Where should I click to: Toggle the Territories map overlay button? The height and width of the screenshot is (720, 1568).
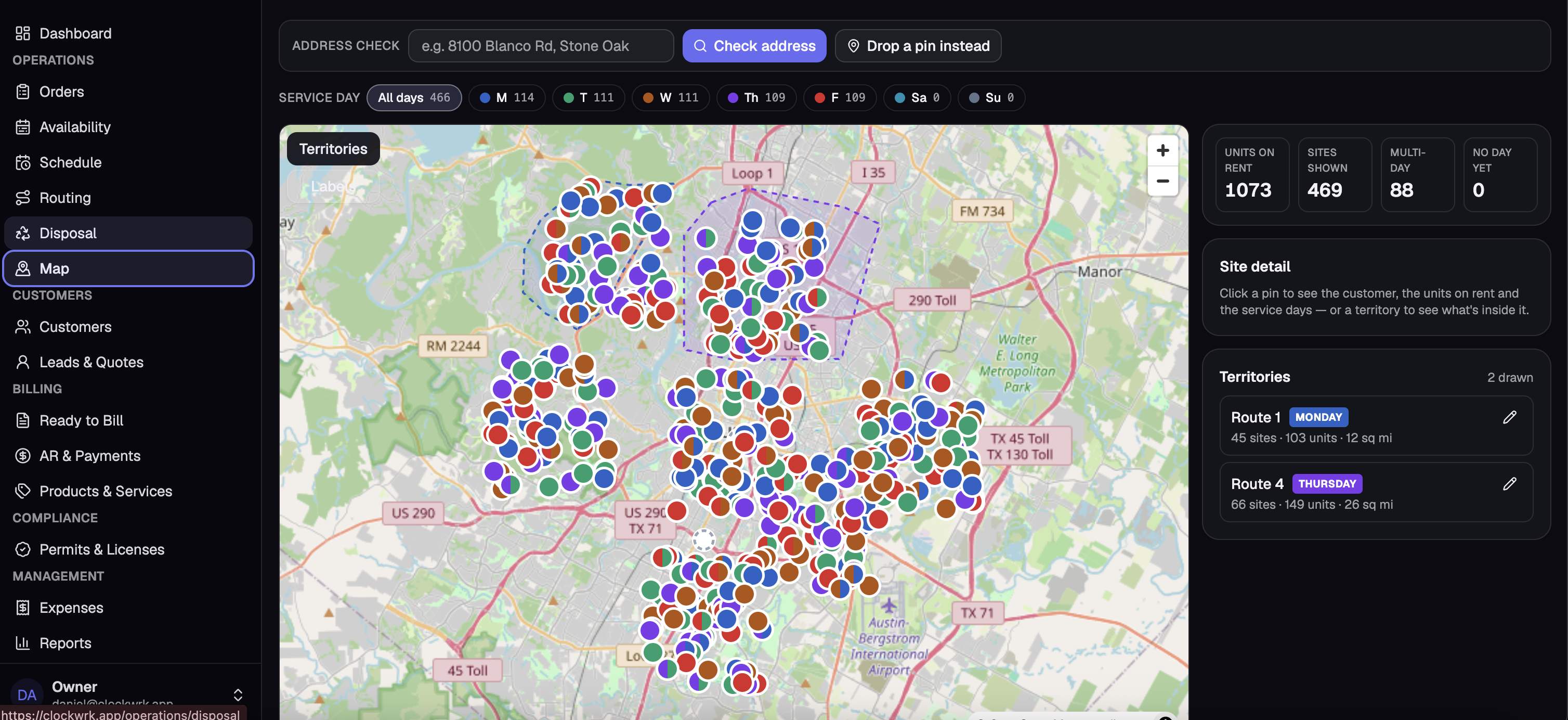coord(333,149)
